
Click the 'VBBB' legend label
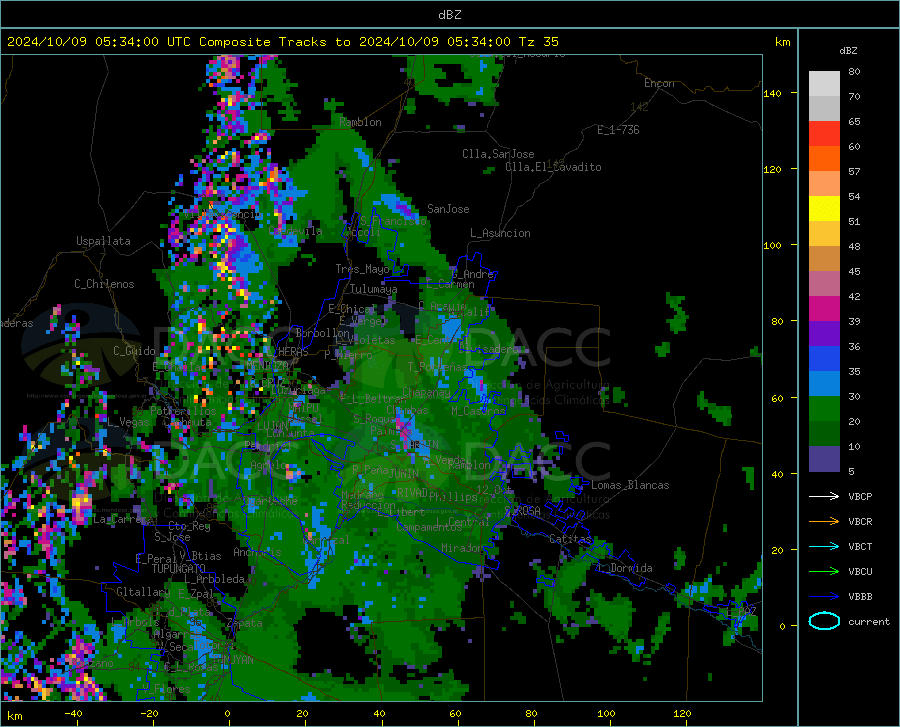pos(860,597)
